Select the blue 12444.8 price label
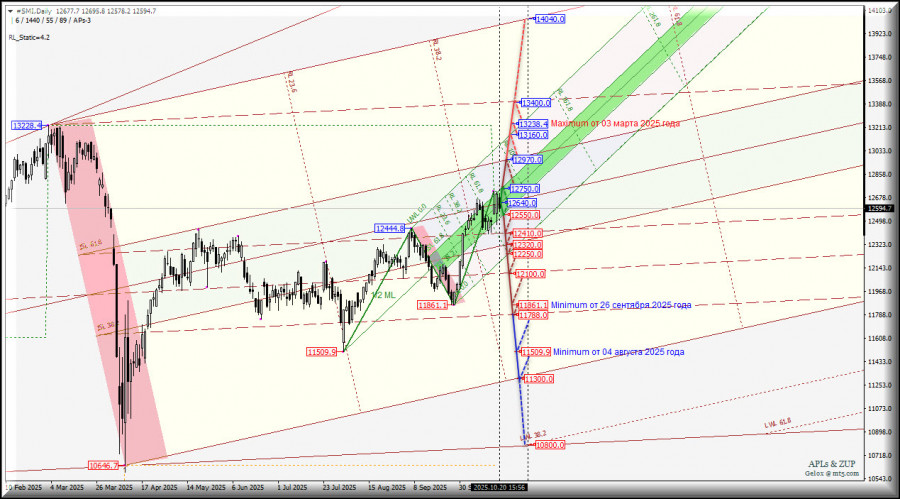This screenshot has height=499, width=900. coord(390,228)
